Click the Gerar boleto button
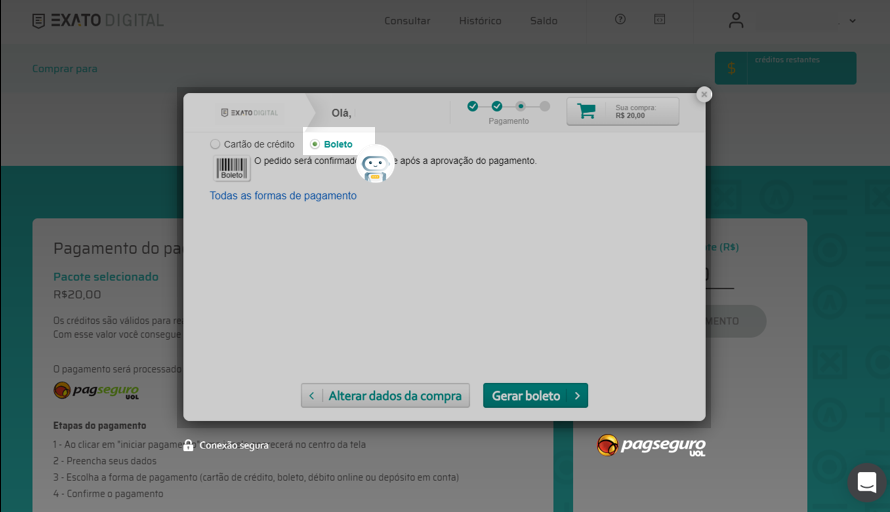This screenshot has width=890, height=512. (535, 396)
